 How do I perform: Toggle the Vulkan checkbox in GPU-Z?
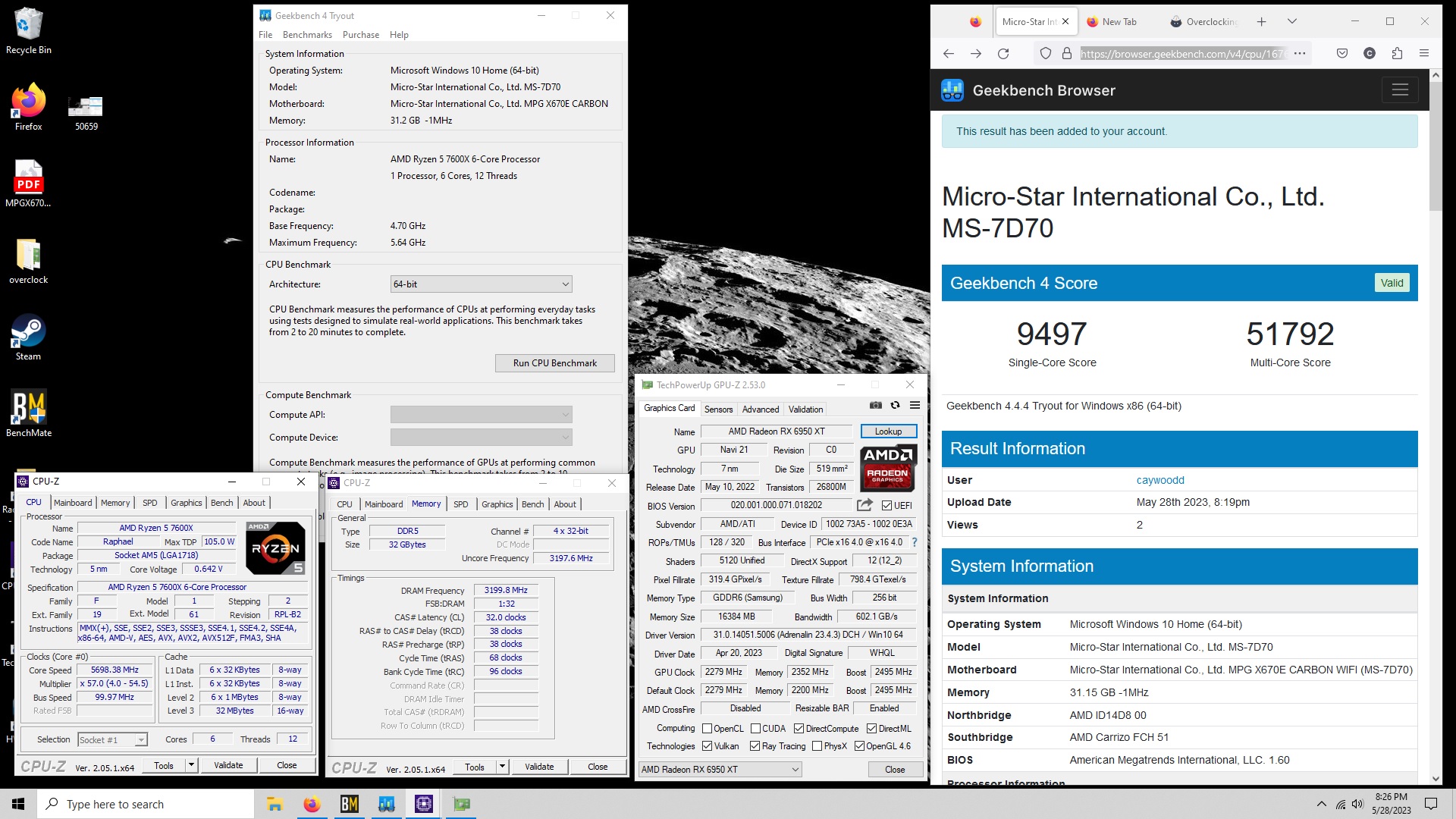coord(707,746)
